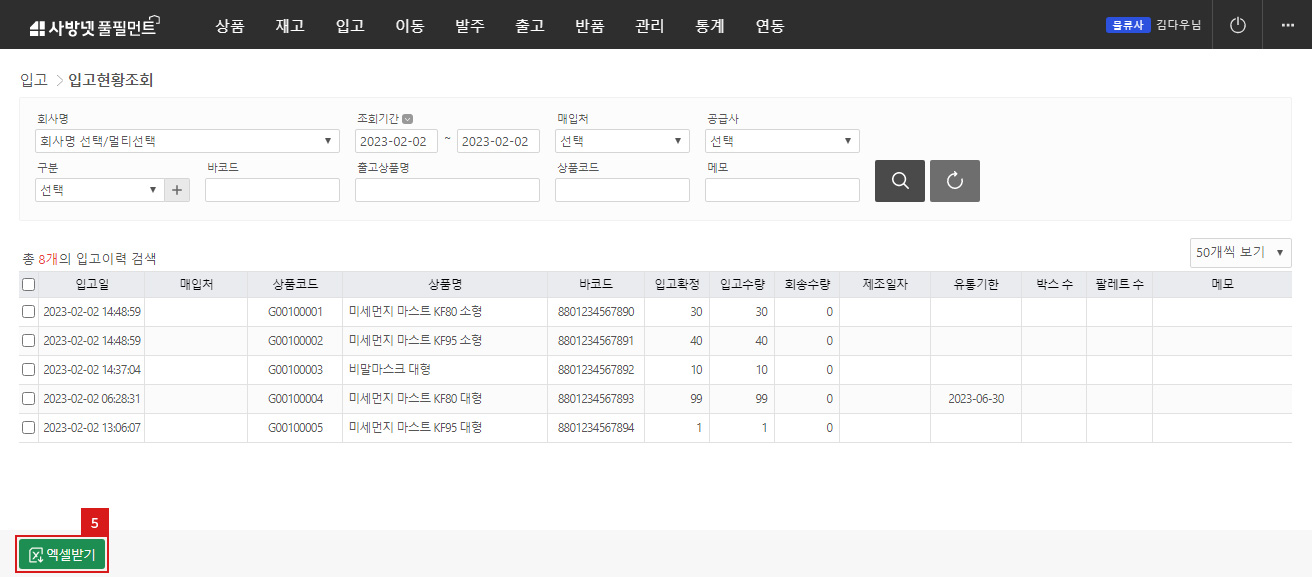Click the reset refresh icon button

coord(954,181)
